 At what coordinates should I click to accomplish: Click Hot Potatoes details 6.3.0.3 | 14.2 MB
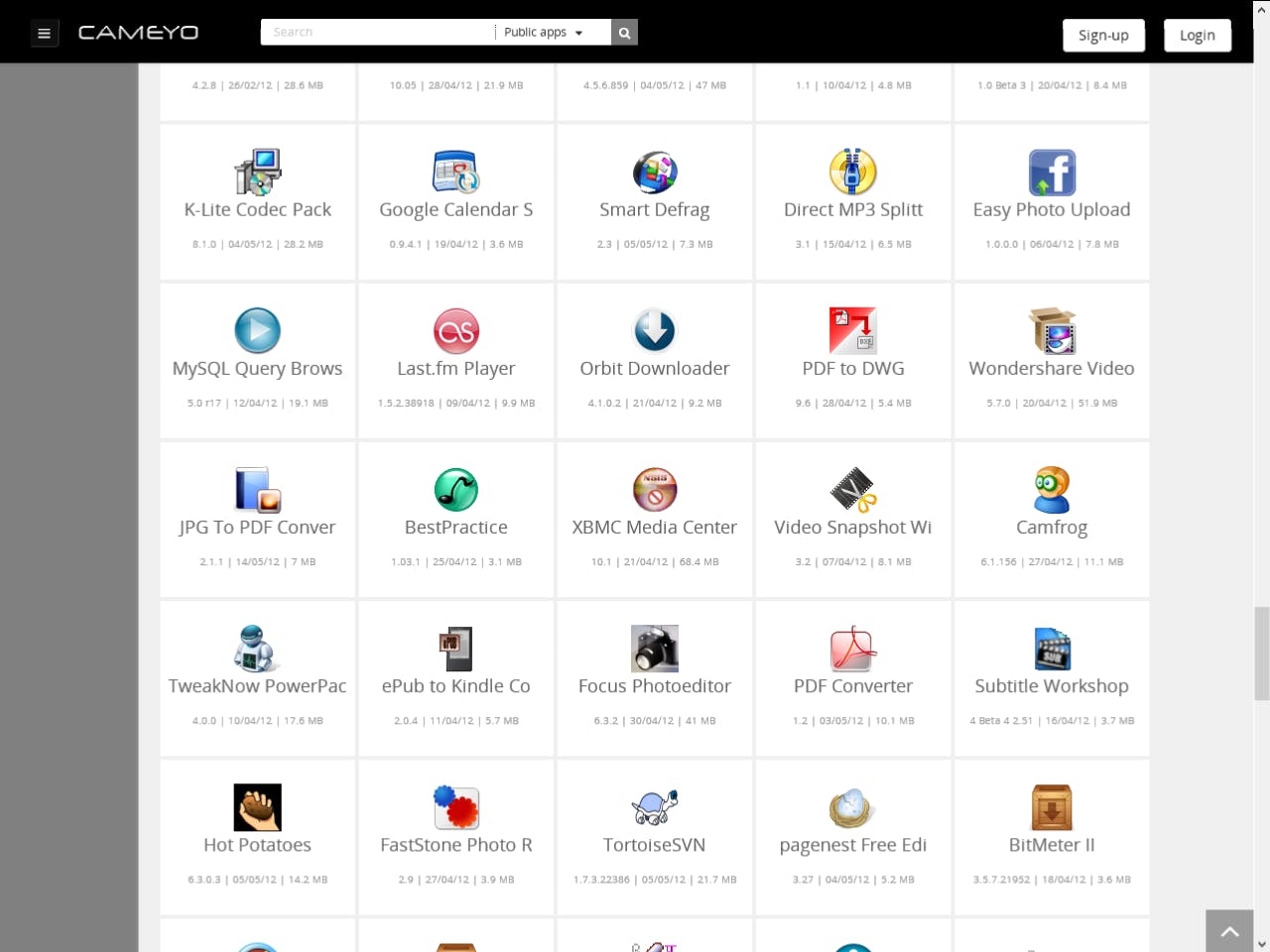point(258,880)
